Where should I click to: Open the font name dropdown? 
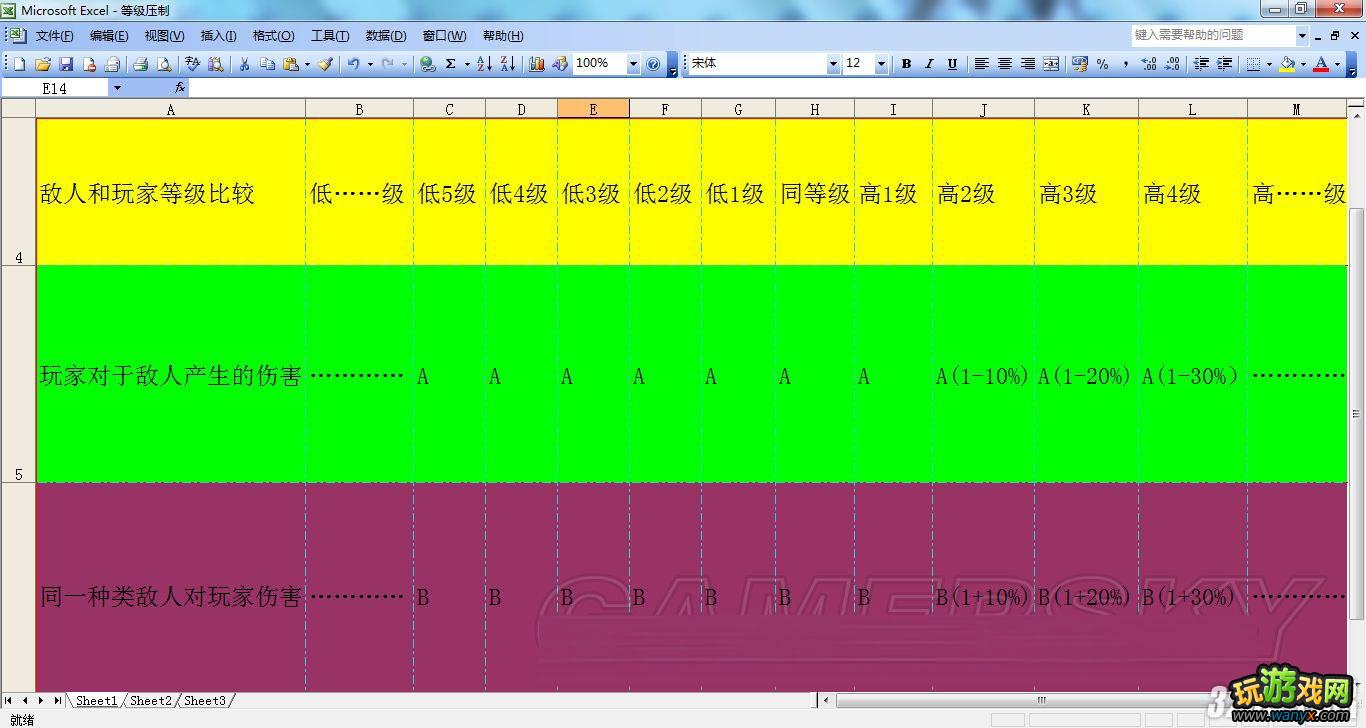coord(833,64)
